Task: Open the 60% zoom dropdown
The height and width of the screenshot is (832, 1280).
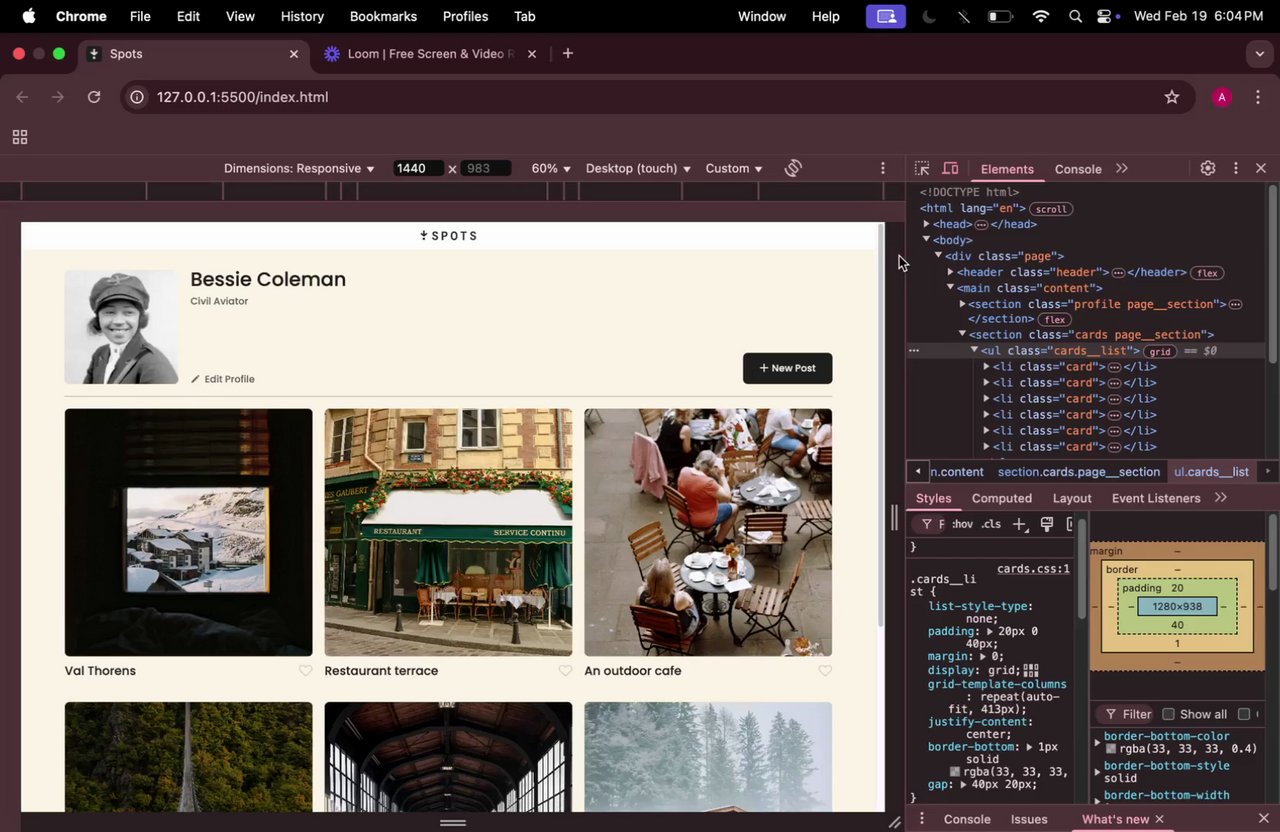Action: pos(551,168)
